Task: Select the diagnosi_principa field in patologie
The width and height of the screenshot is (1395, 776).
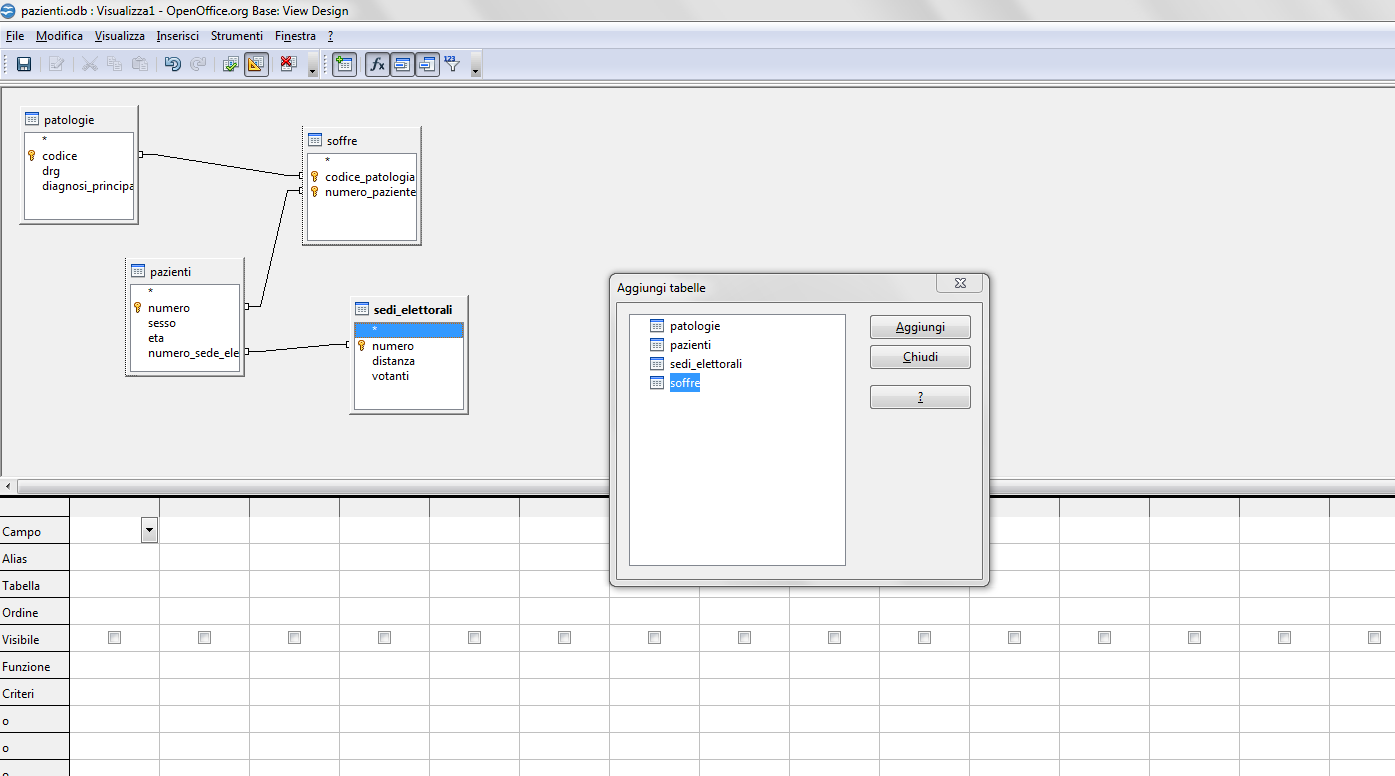Action: pyautogui.click(x=87, y=186)
